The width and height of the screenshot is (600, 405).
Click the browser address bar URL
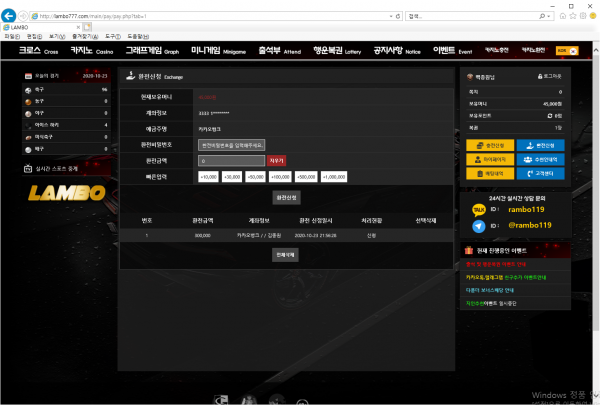coord(93,16)
